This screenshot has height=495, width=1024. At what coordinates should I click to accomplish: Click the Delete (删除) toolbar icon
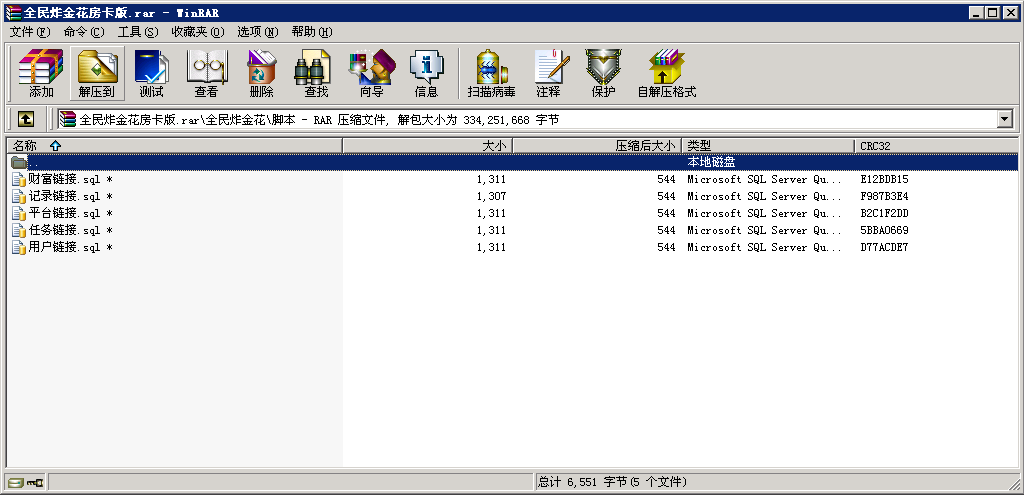click(261, 73)
